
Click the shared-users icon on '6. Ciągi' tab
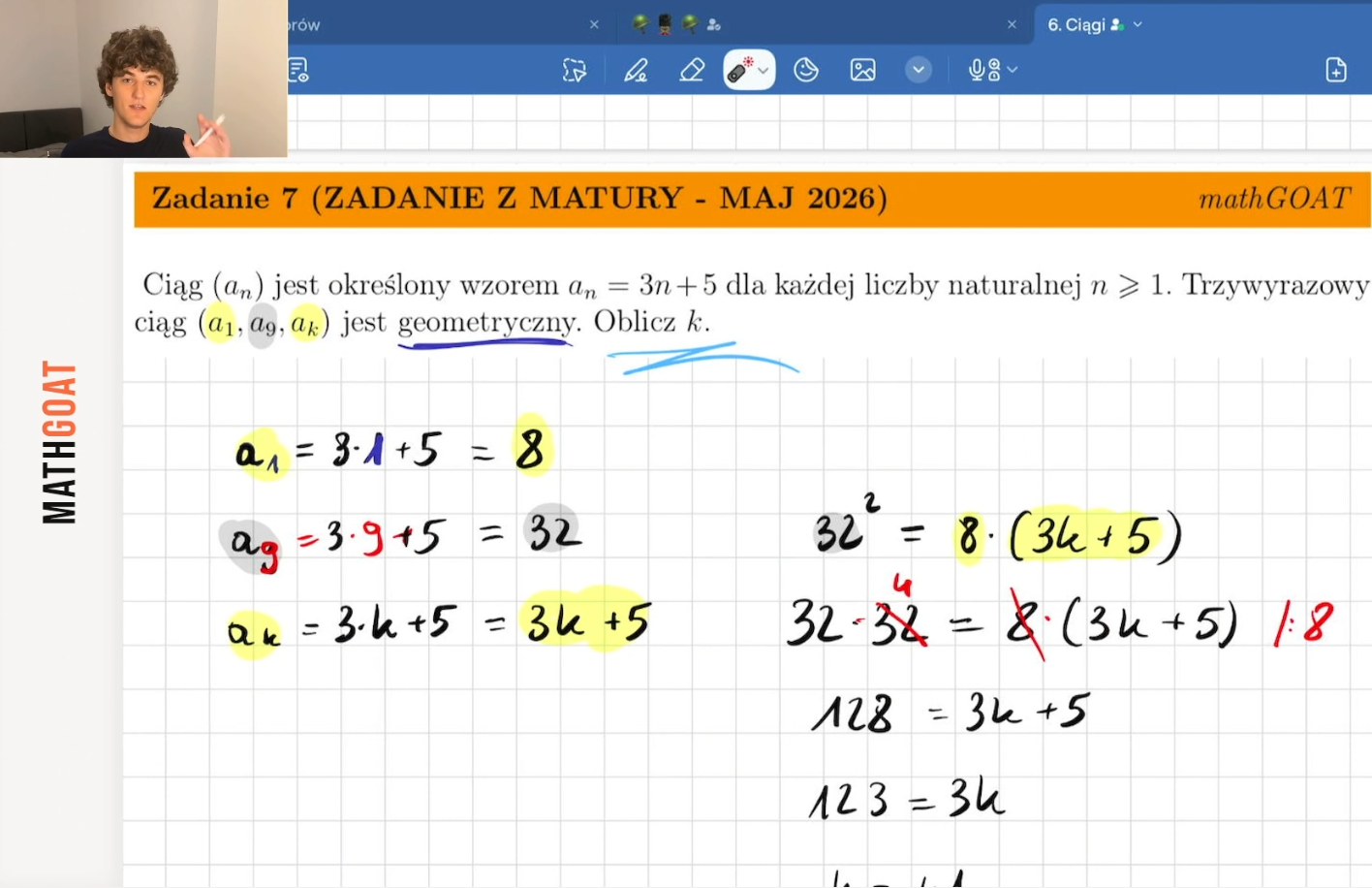point(1117,24)
